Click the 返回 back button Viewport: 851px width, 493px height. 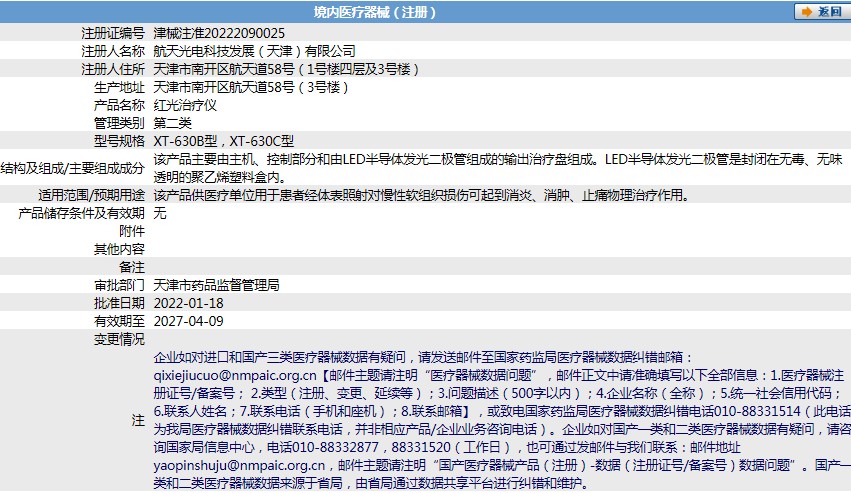pyautogui.click(x=822, y=11)
